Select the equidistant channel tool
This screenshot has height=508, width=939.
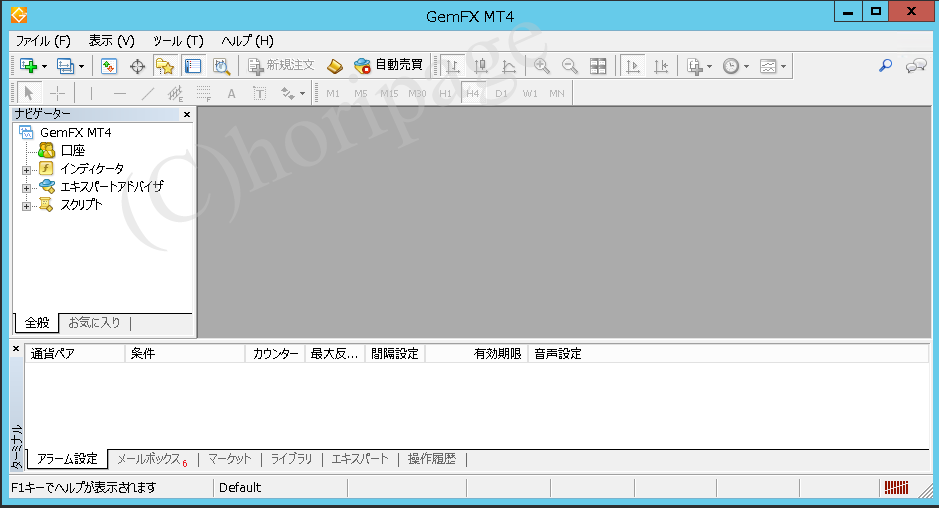(175, 93)
